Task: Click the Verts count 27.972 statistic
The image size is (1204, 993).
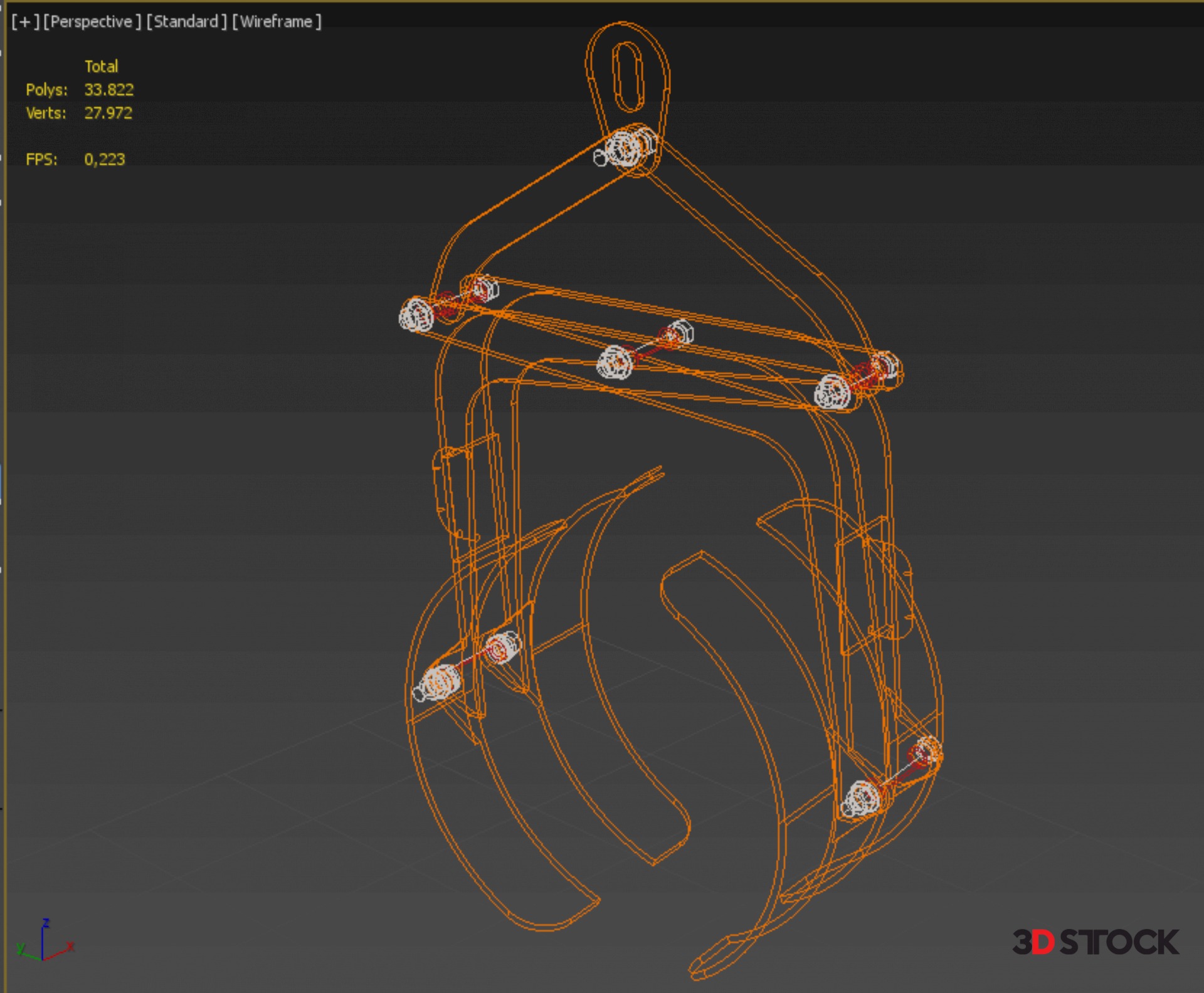Action: point(108,113)
